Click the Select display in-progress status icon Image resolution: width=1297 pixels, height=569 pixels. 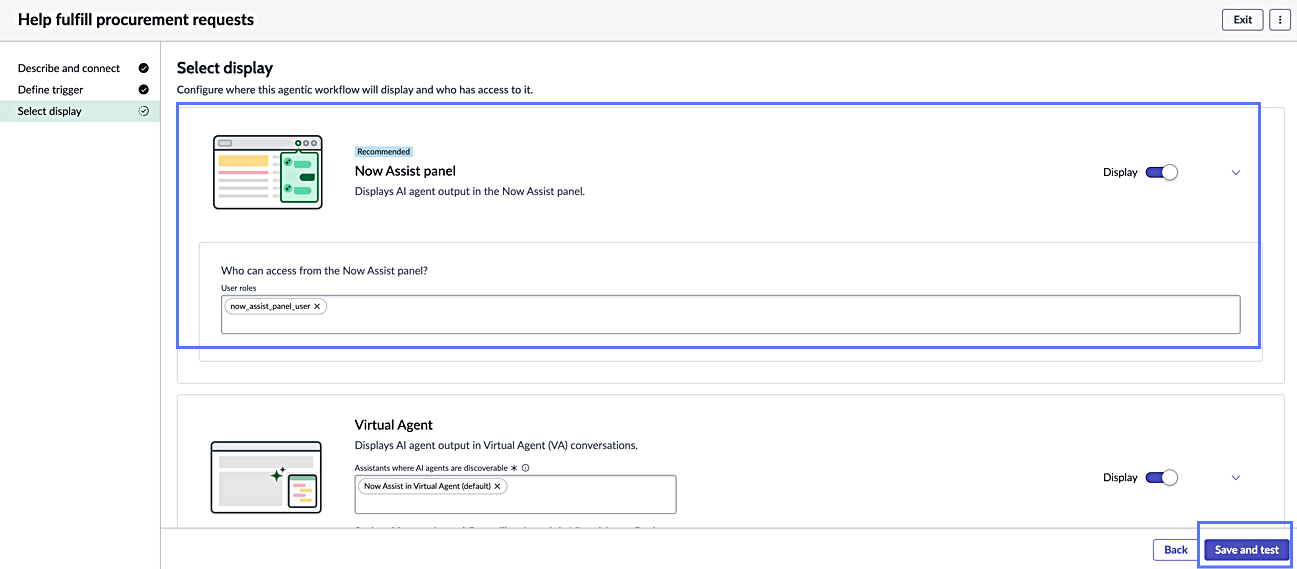[143, 111]
